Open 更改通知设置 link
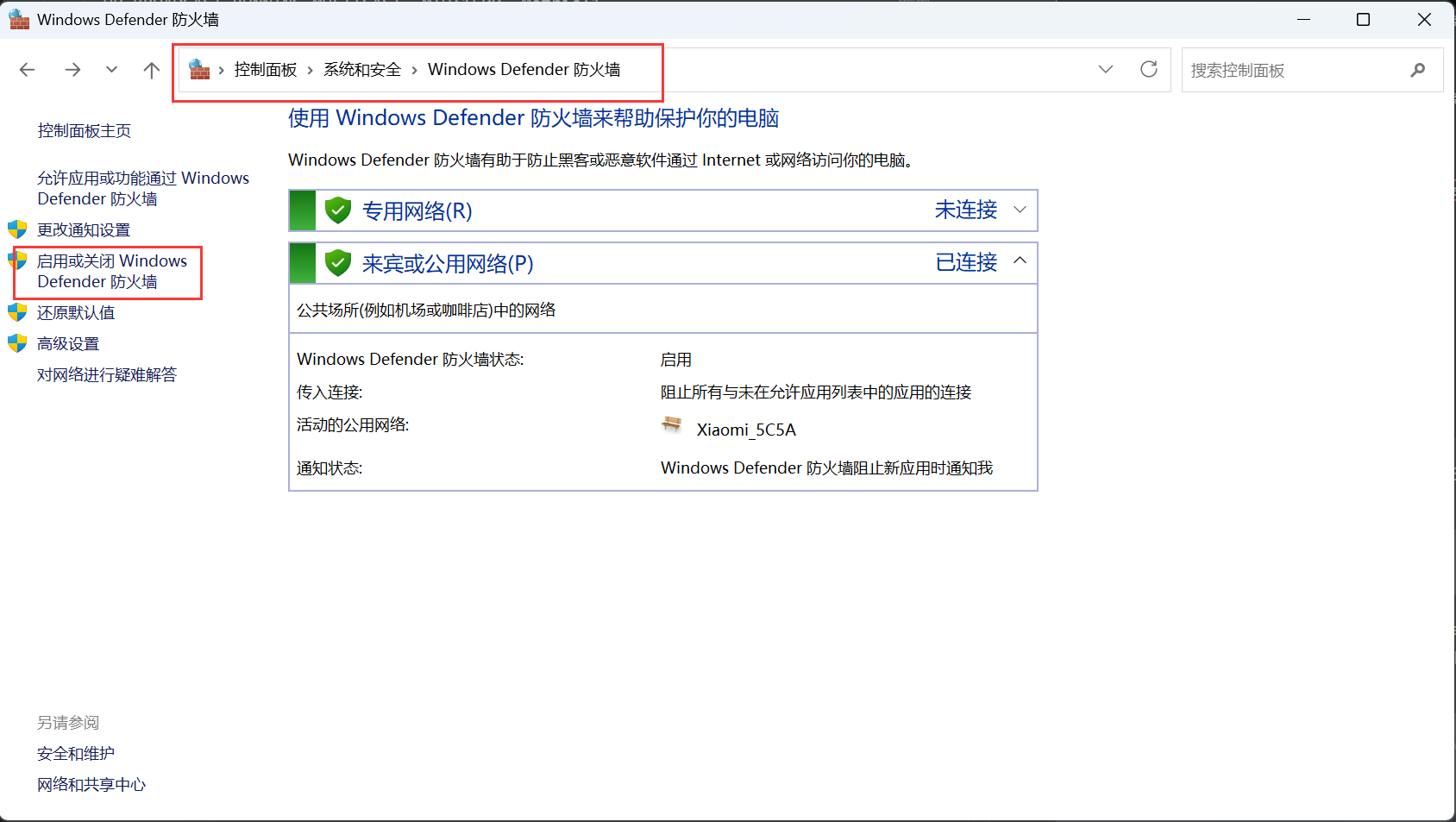1456x822 pixels. [84, 230]
